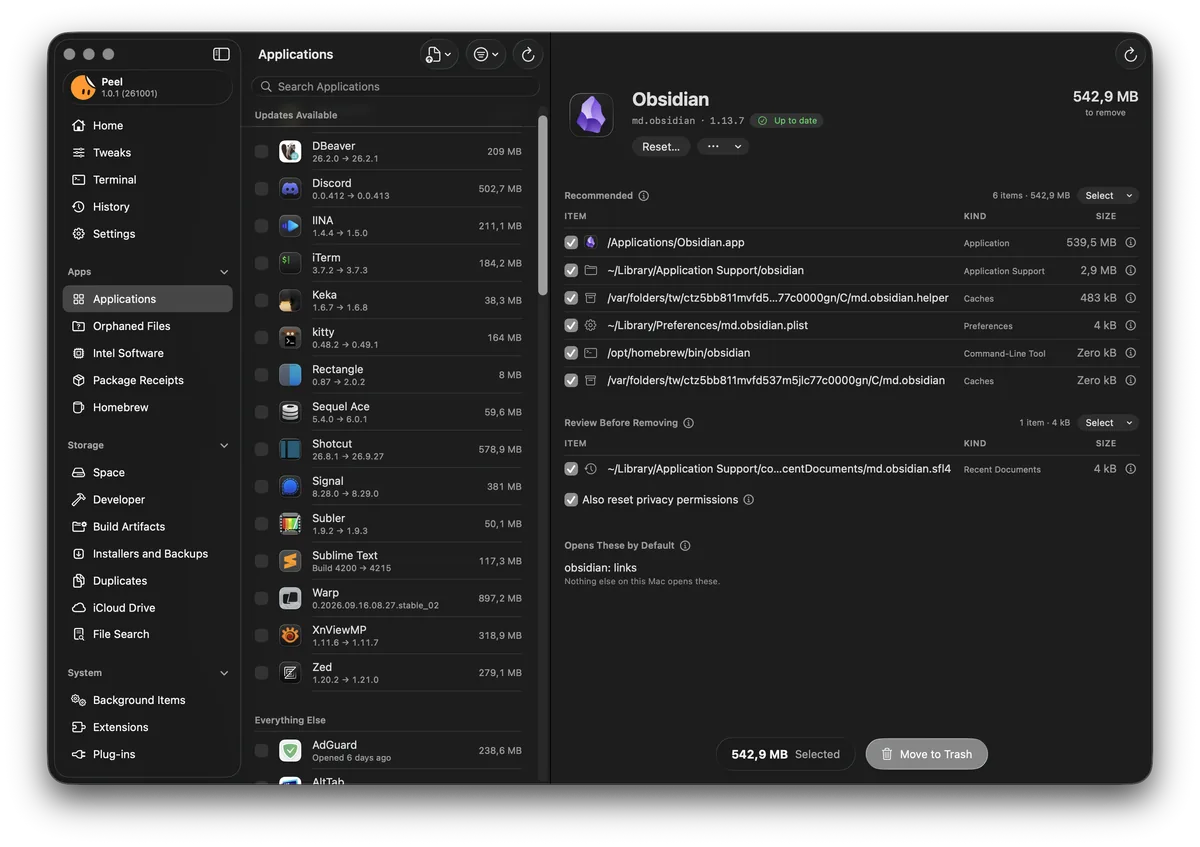Collapse the System sidebar section

(224, 673)
